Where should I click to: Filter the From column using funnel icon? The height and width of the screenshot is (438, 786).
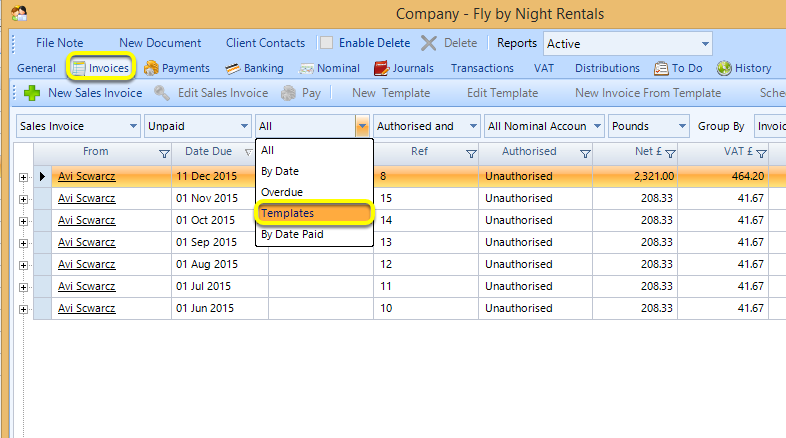(x=164, y=154)
